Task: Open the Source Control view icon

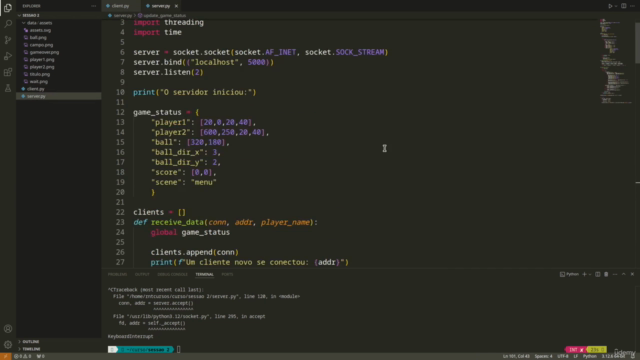Action: pyautogui.click(x=8, y=40)
